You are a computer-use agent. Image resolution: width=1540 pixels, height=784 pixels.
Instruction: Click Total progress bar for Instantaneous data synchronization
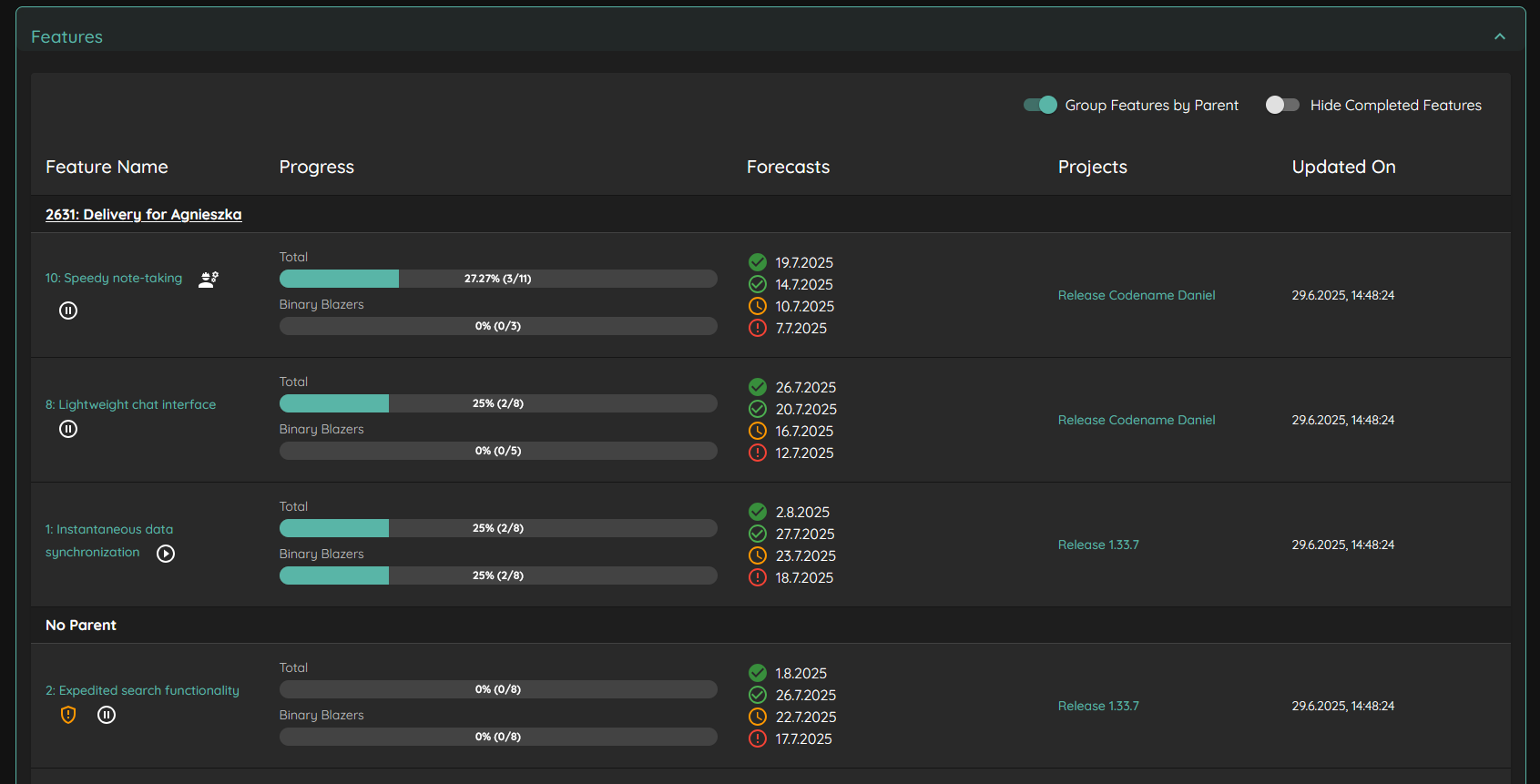click(x=498, y=528)
